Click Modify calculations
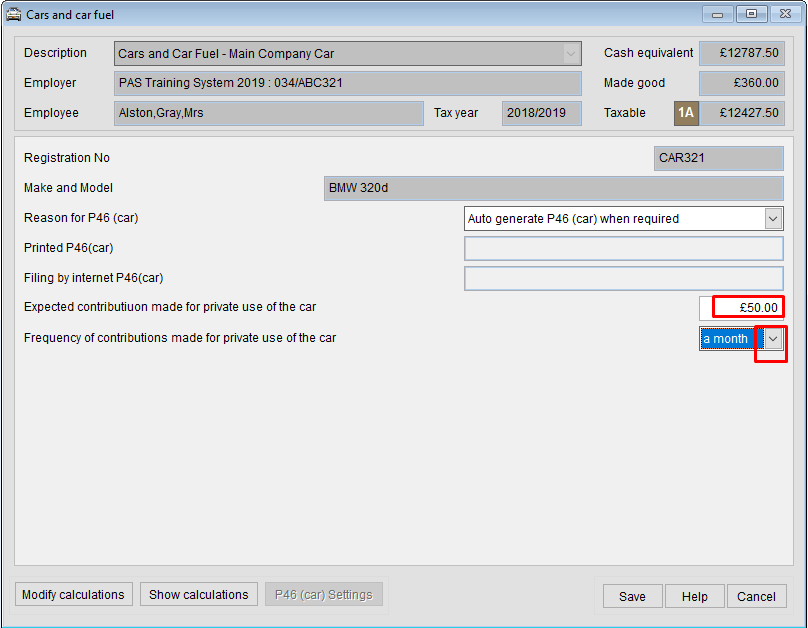Screen dimensions: 808x628 point(73,593)
